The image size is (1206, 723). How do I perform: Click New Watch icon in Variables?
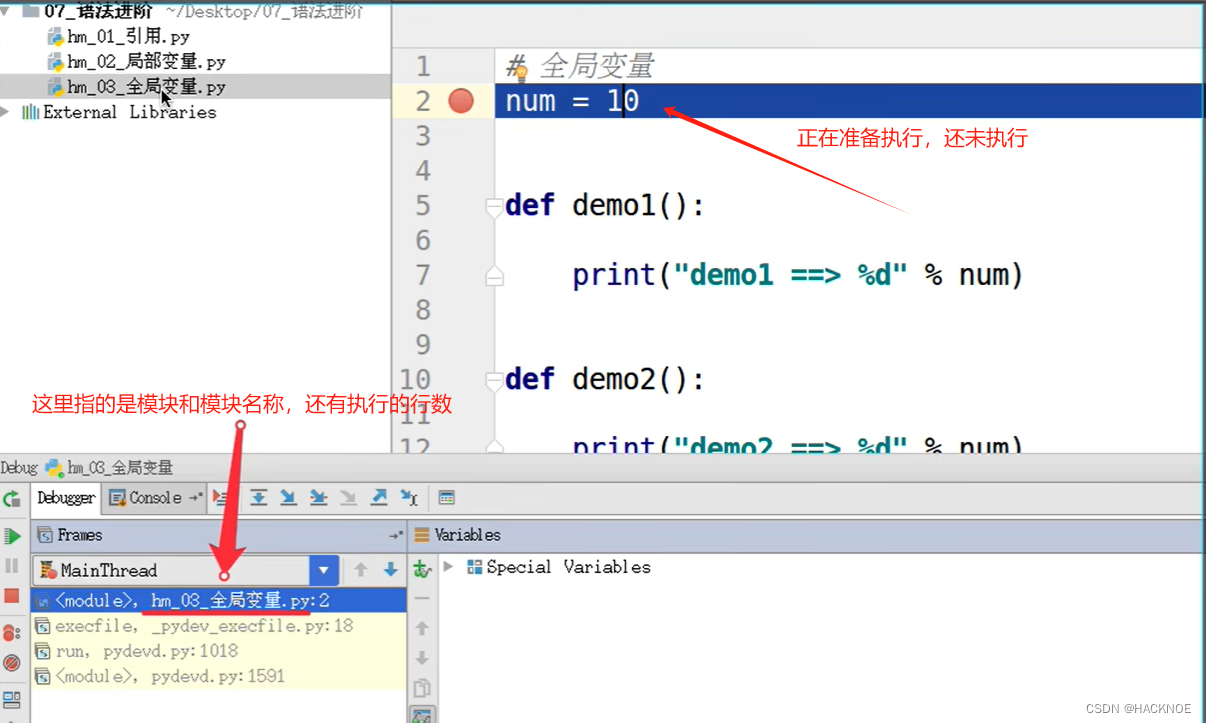(422, 569)
